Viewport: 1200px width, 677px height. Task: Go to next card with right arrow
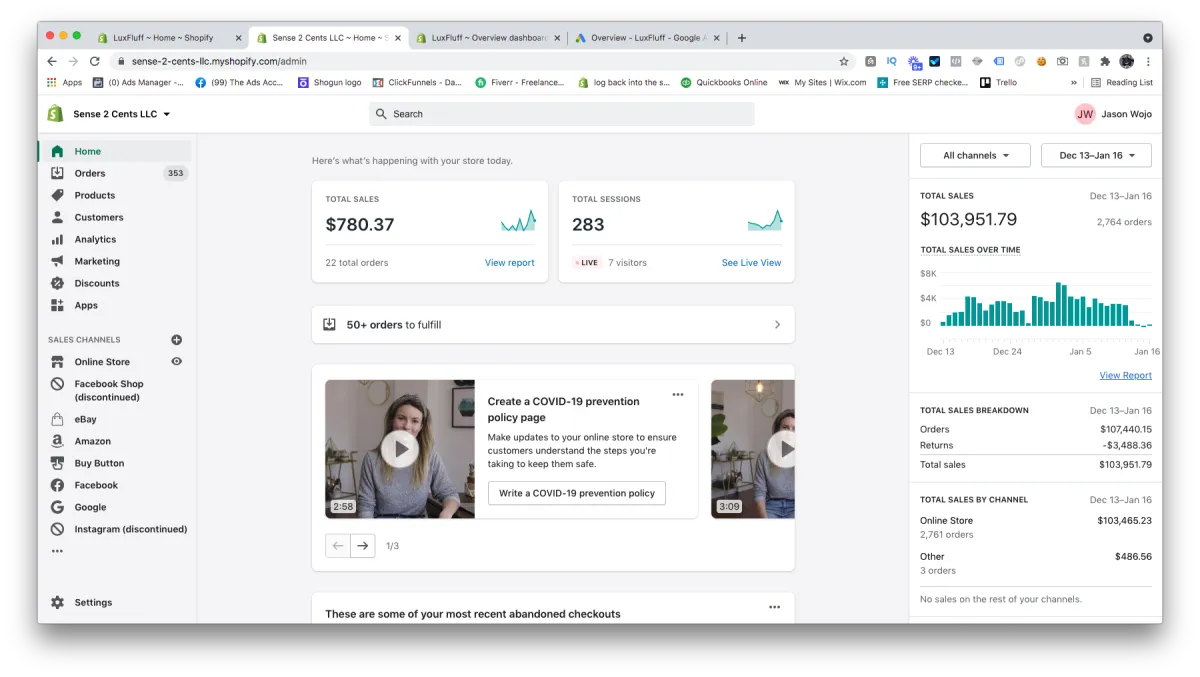[x=363, y=546]
